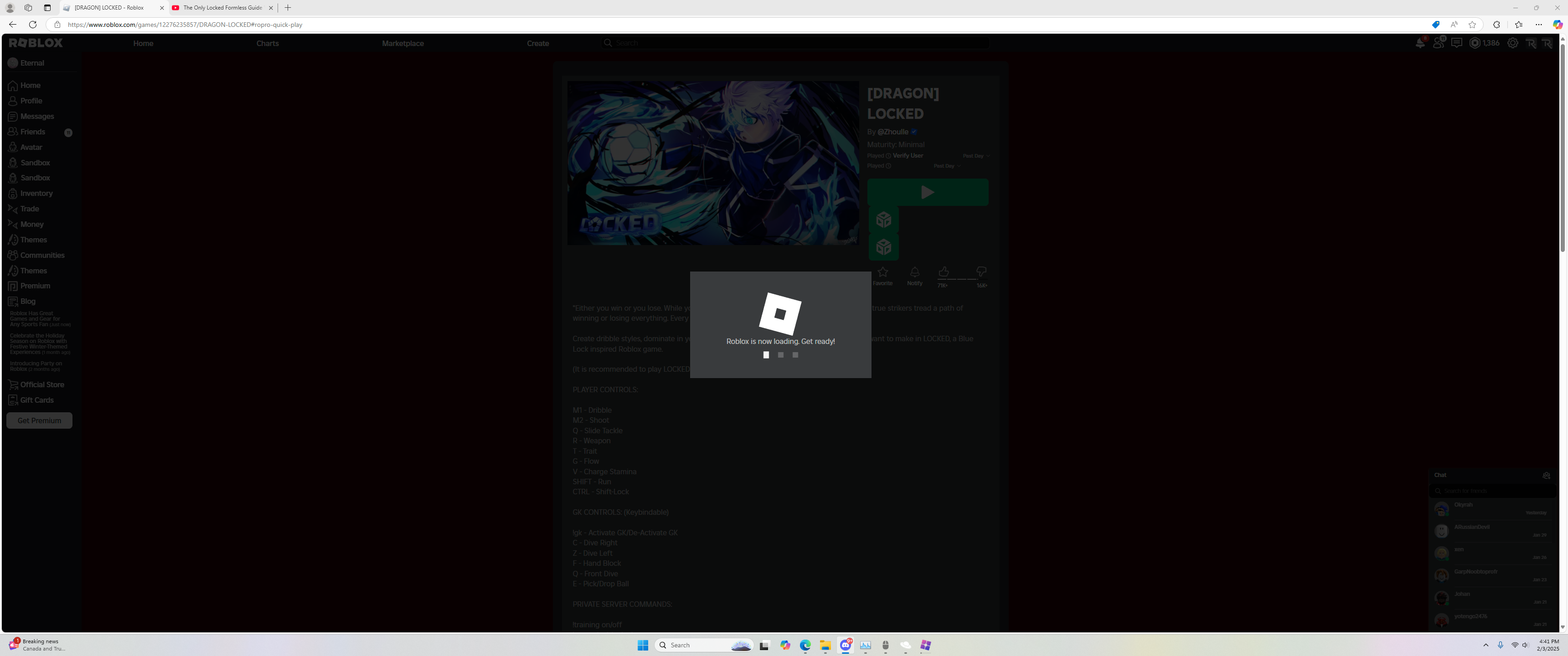This screenshot has width=1568, height=656.
Task: Focus the Roblox search field
Action: (x=794, y=43)
